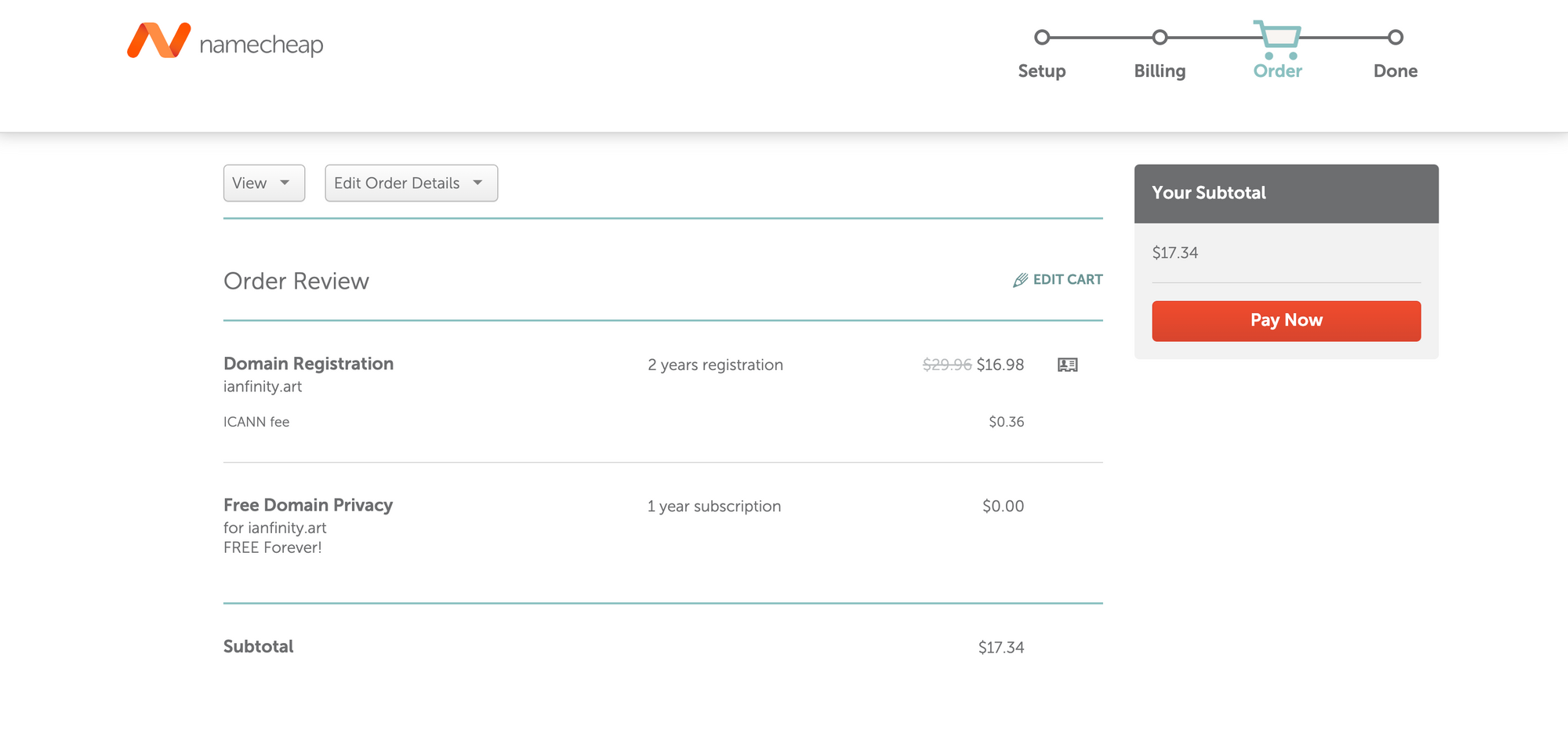The height and width of the screenshot is (752, 1568).
Task: Click the ianfinity.art domain name under Domain Registration
Action: (x=263, y=387)
